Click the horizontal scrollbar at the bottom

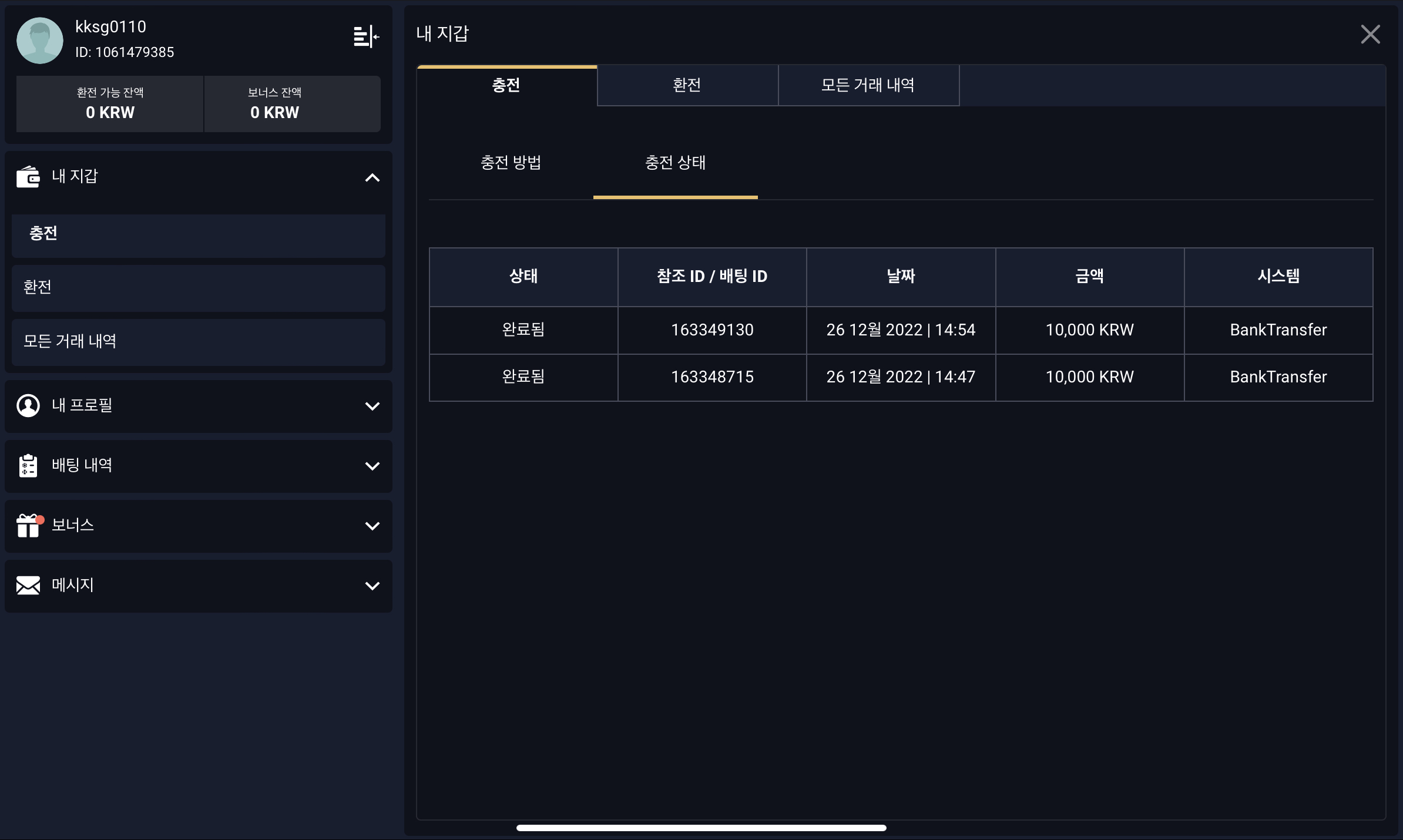pyautogui.click(x=701, y=828)
